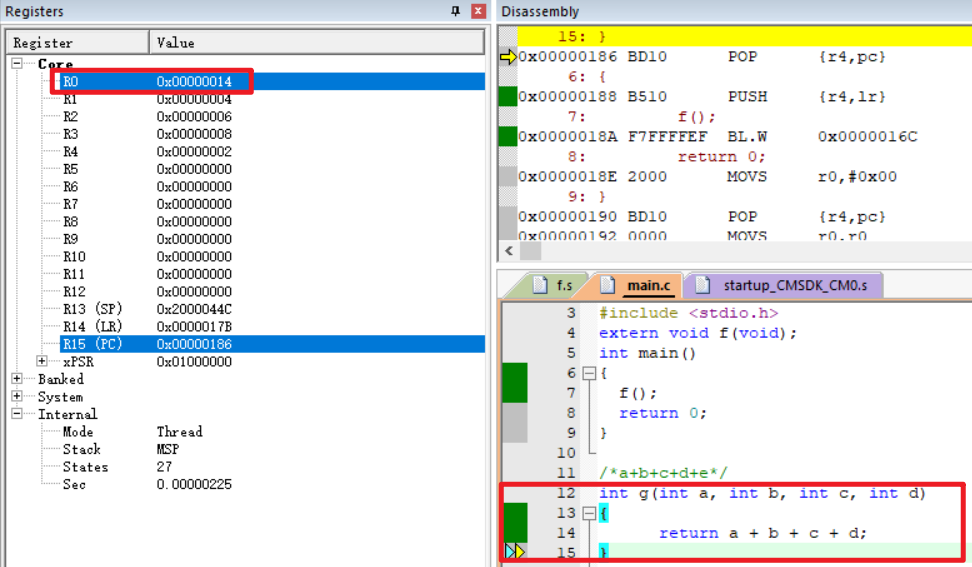Close the Registers panel
The height and width of the screenshot is (567, 972).
pos(478,11)
